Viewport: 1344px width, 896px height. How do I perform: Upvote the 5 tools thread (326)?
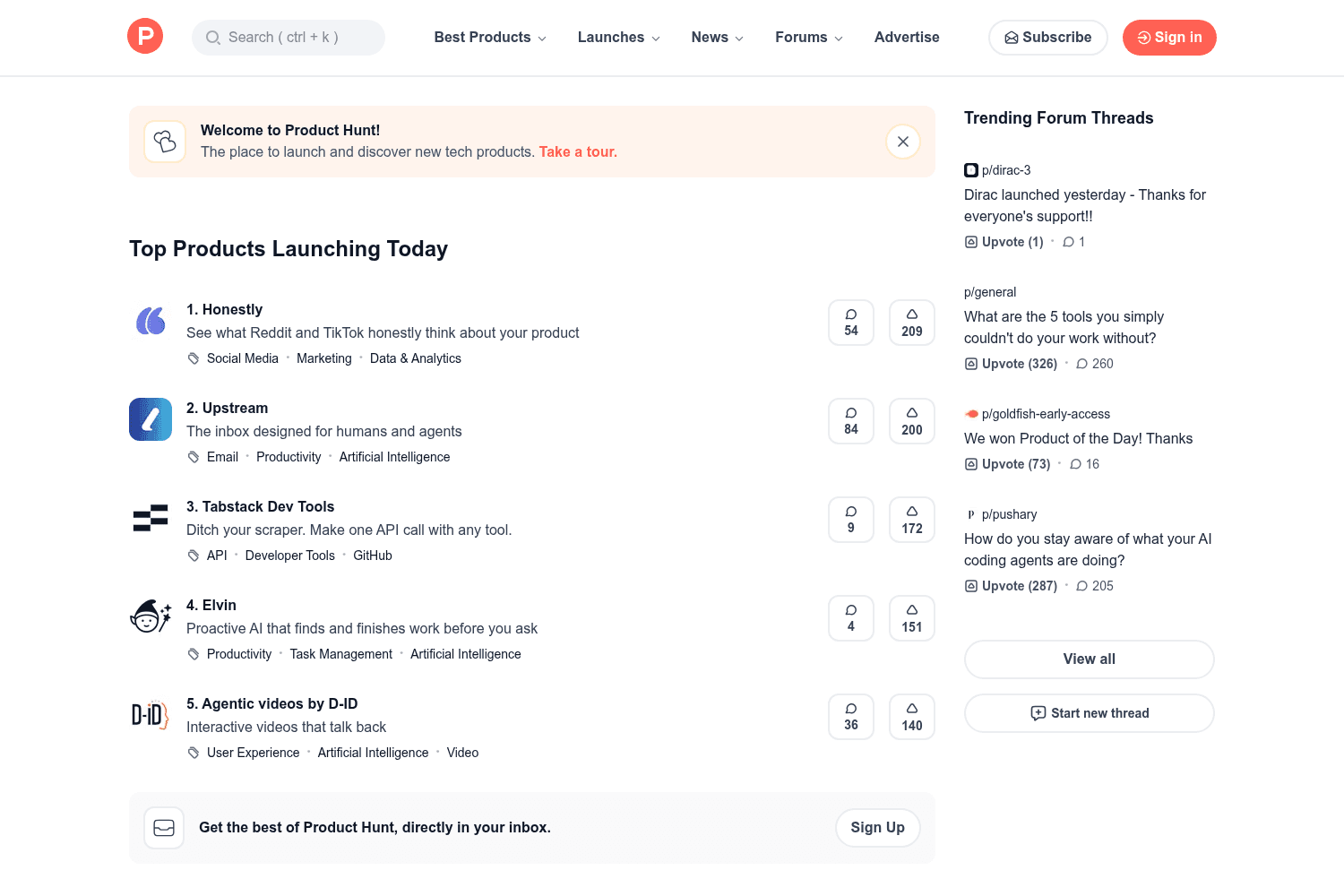pyautogui.click(x=1011, y=364)
